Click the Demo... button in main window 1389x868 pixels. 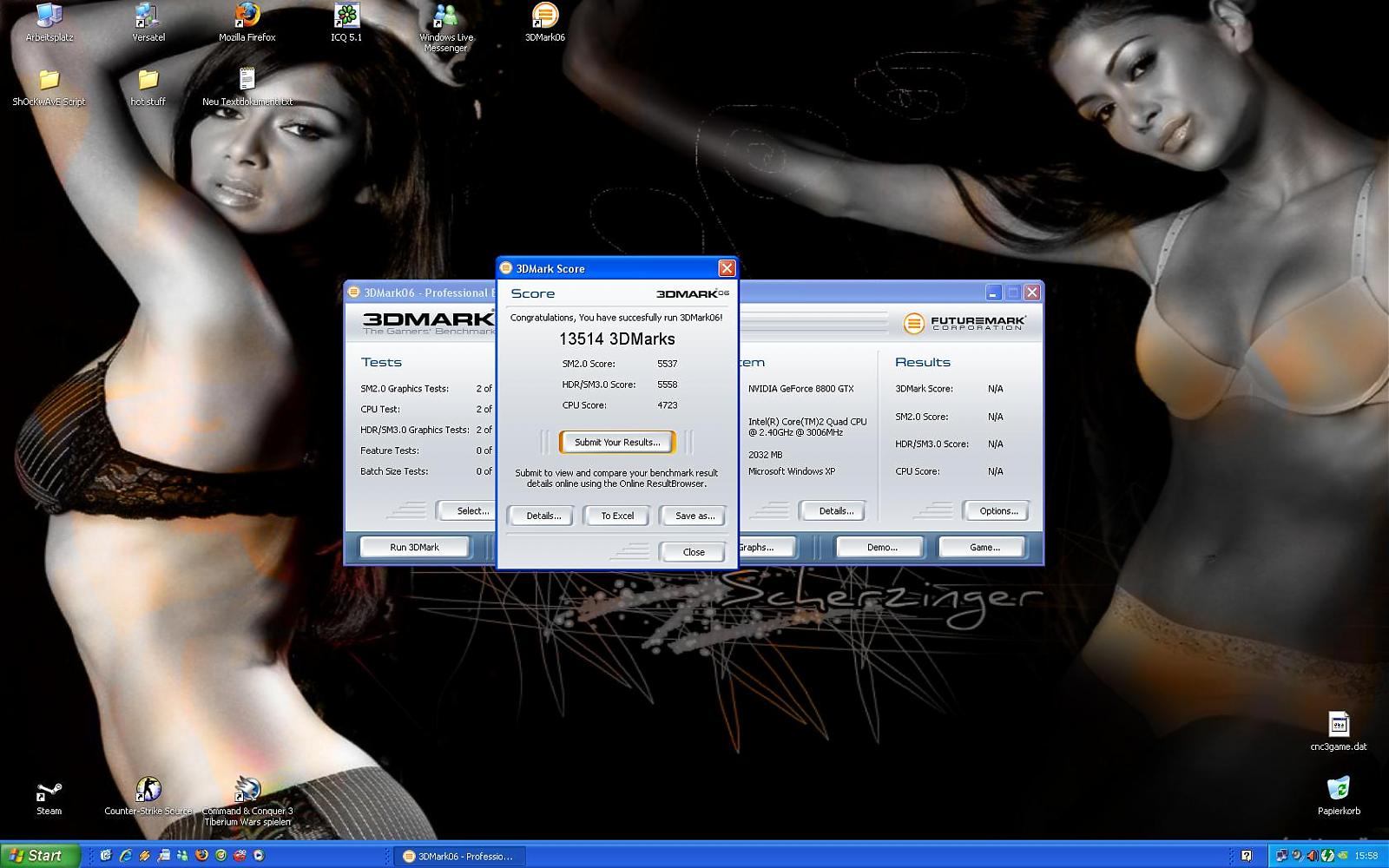click(x=881, y=547)
